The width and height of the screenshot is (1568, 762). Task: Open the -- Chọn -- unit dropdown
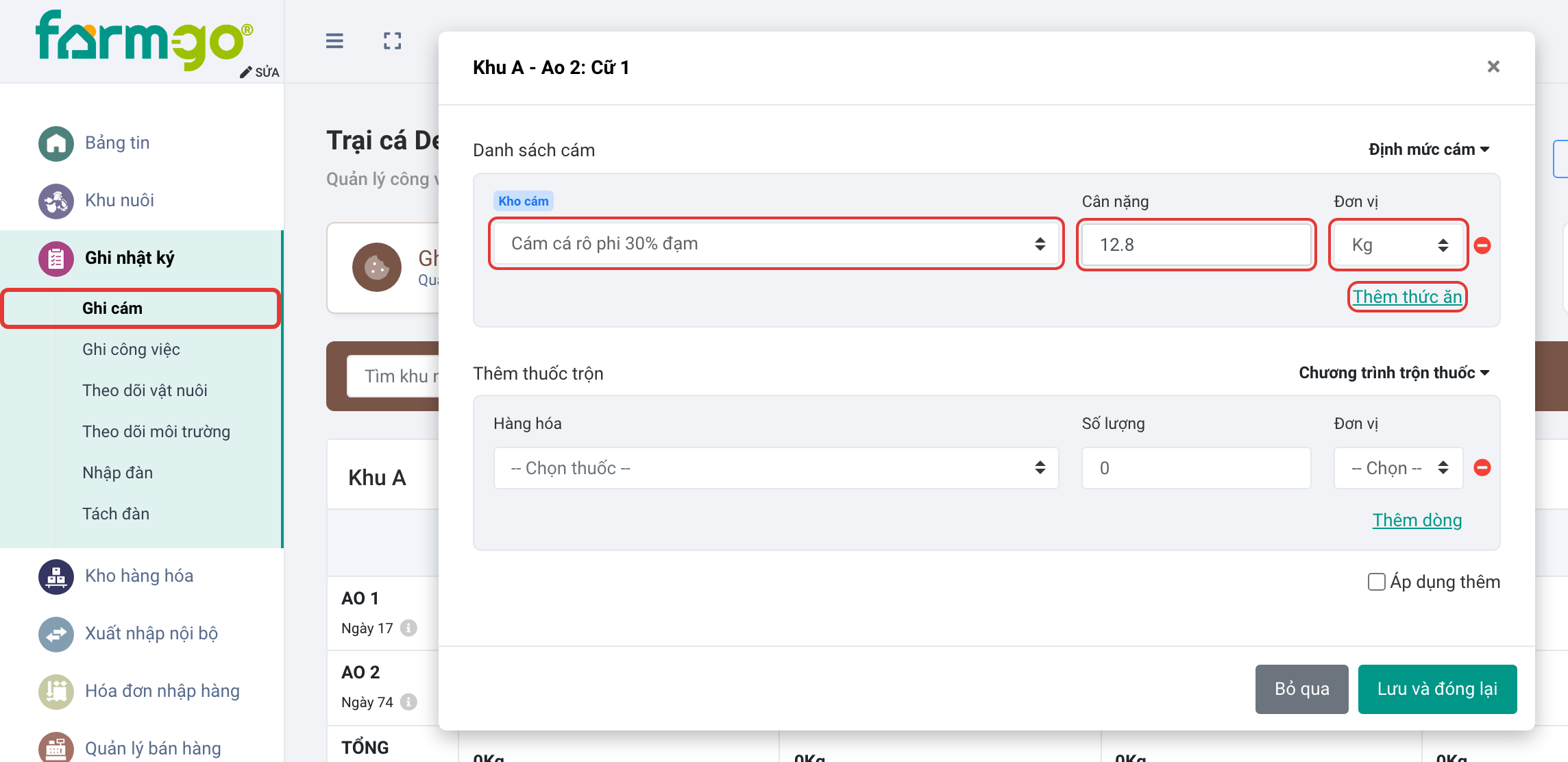pyautogui.click(x=1399, y=468)
